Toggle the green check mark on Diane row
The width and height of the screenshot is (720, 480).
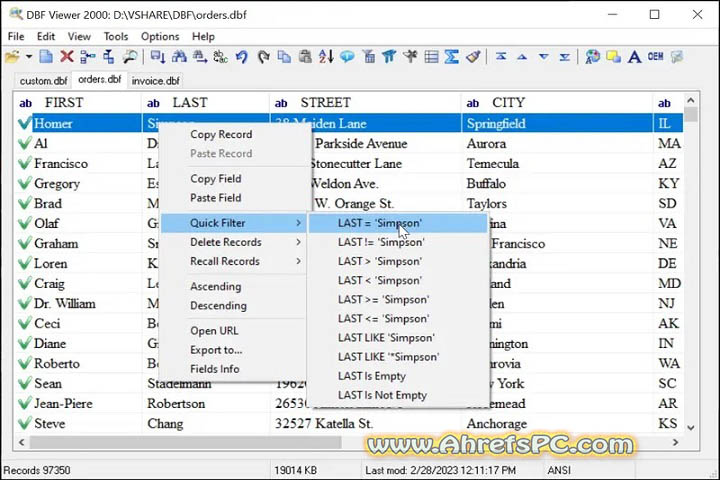tap(25, 344)
